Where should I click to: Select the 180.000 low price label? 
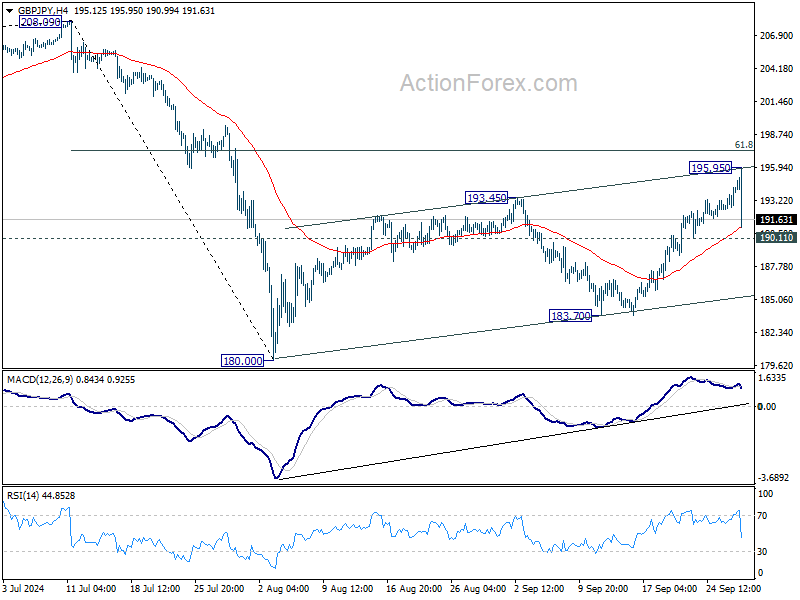243,361
